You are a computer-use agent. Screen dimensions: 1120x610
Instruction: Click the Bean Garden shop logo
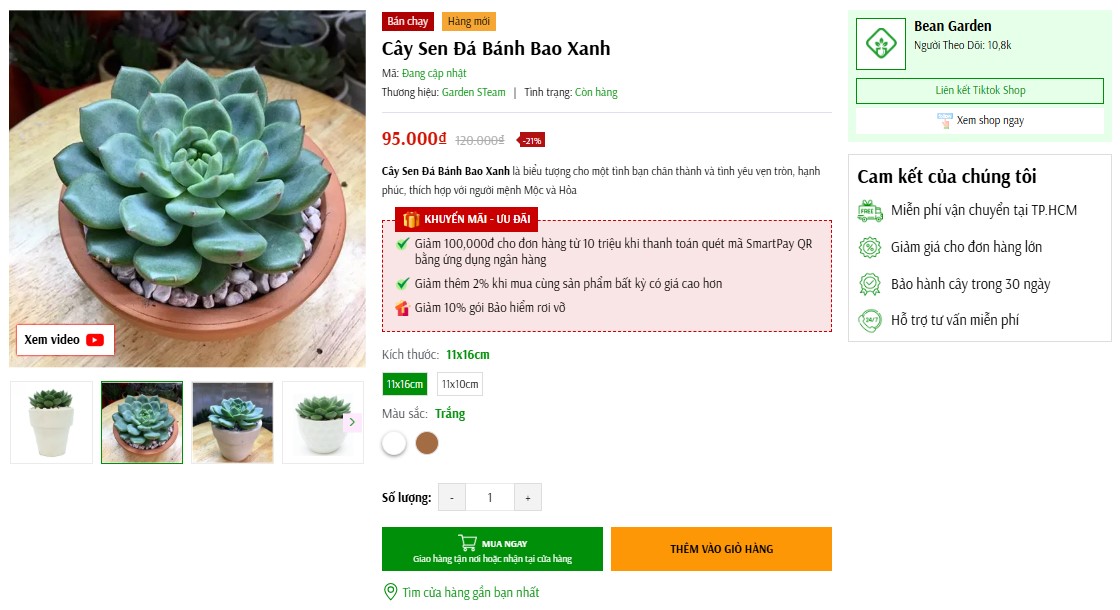click(x=881, y=44)
